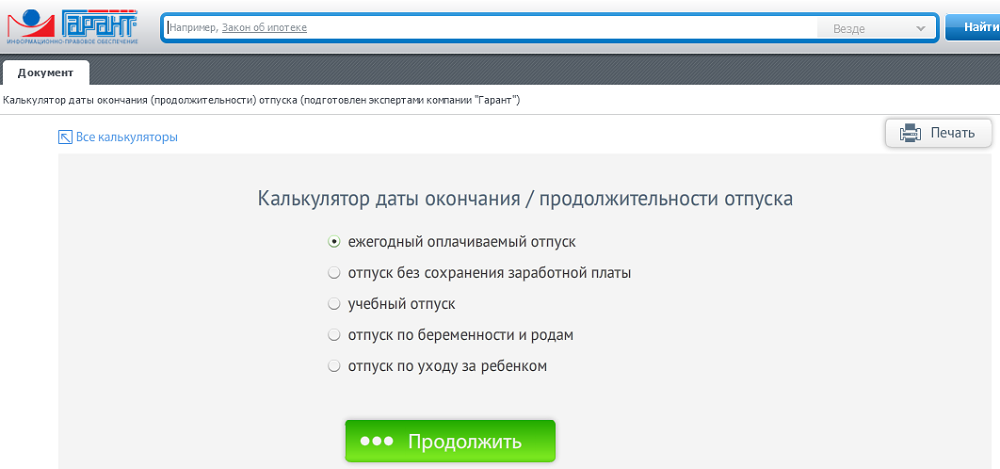The image size is (1000, 469).
Task: Go to Все калькуляторы link
Action: [x=127, y=137]
